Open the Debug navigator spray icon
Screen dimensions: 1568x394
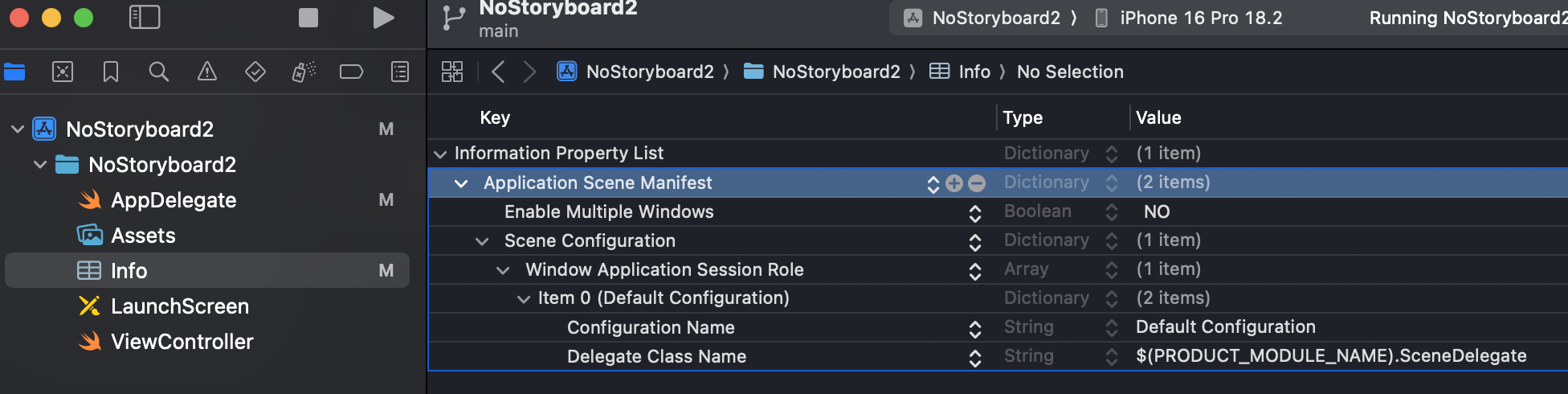[304, 72]
